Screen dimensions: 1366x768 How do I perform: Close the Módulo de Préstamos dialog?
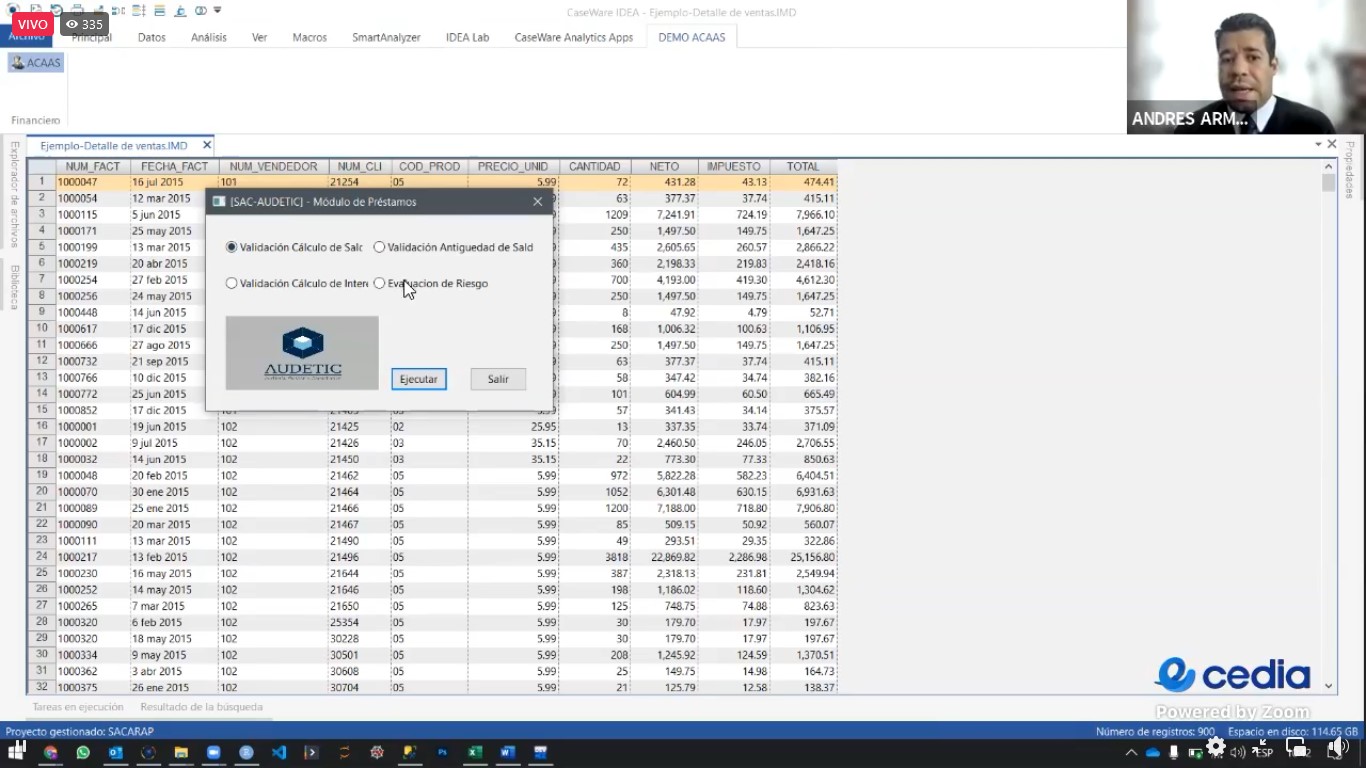tap(537, 201)
